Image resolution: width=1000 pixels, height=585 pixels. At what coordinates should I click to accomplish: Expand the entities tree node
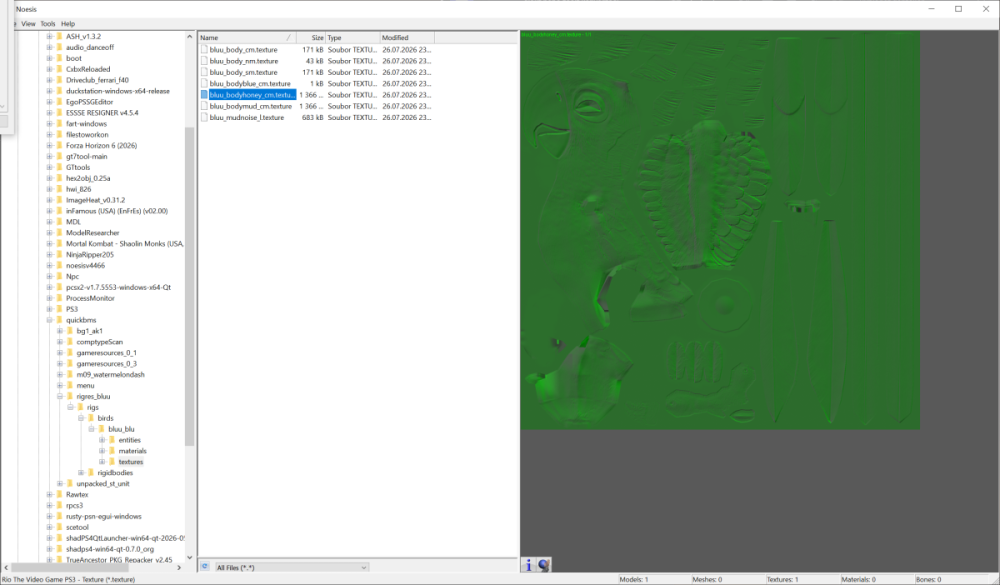coord(102,440)
